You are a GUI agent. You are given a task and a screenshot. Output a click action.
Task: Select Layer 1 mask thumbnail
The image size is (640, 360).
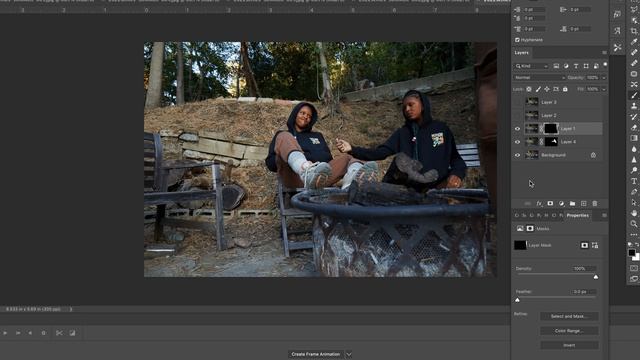coord(551,129)
